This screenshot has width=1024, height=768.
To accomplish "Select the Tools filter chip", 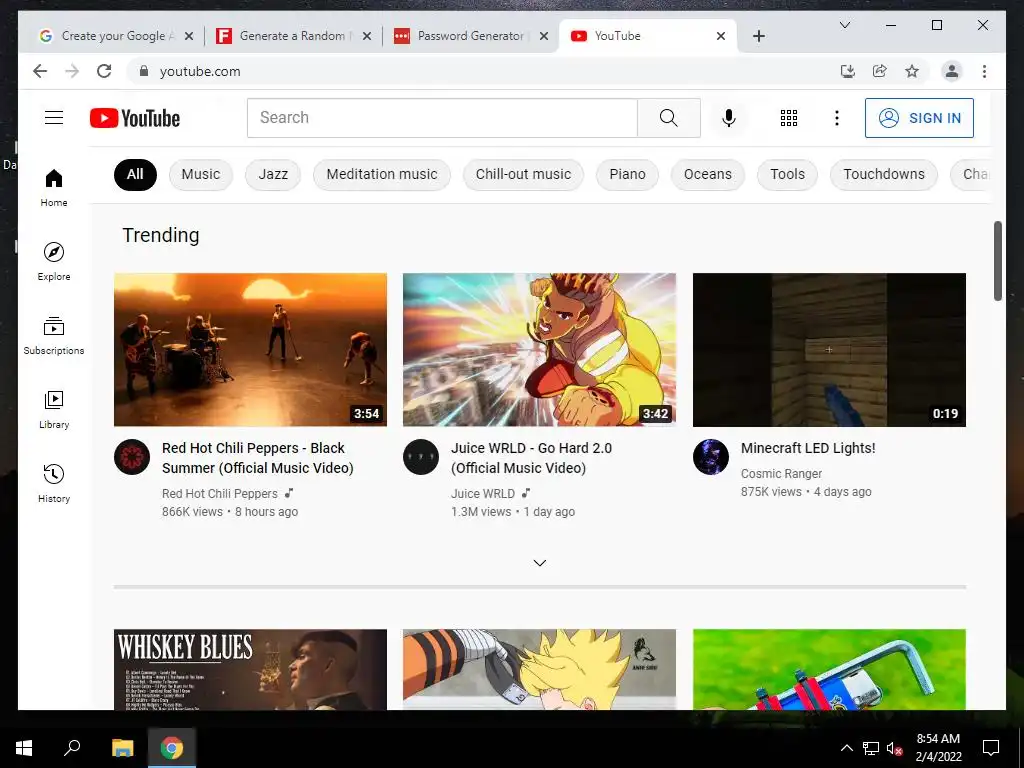I will tap(787, 174).
